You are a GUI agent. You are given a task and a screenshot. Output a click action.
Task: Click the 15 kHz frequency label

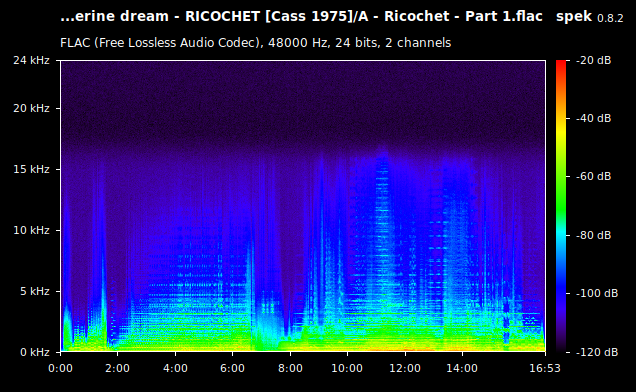pos(31,169)
